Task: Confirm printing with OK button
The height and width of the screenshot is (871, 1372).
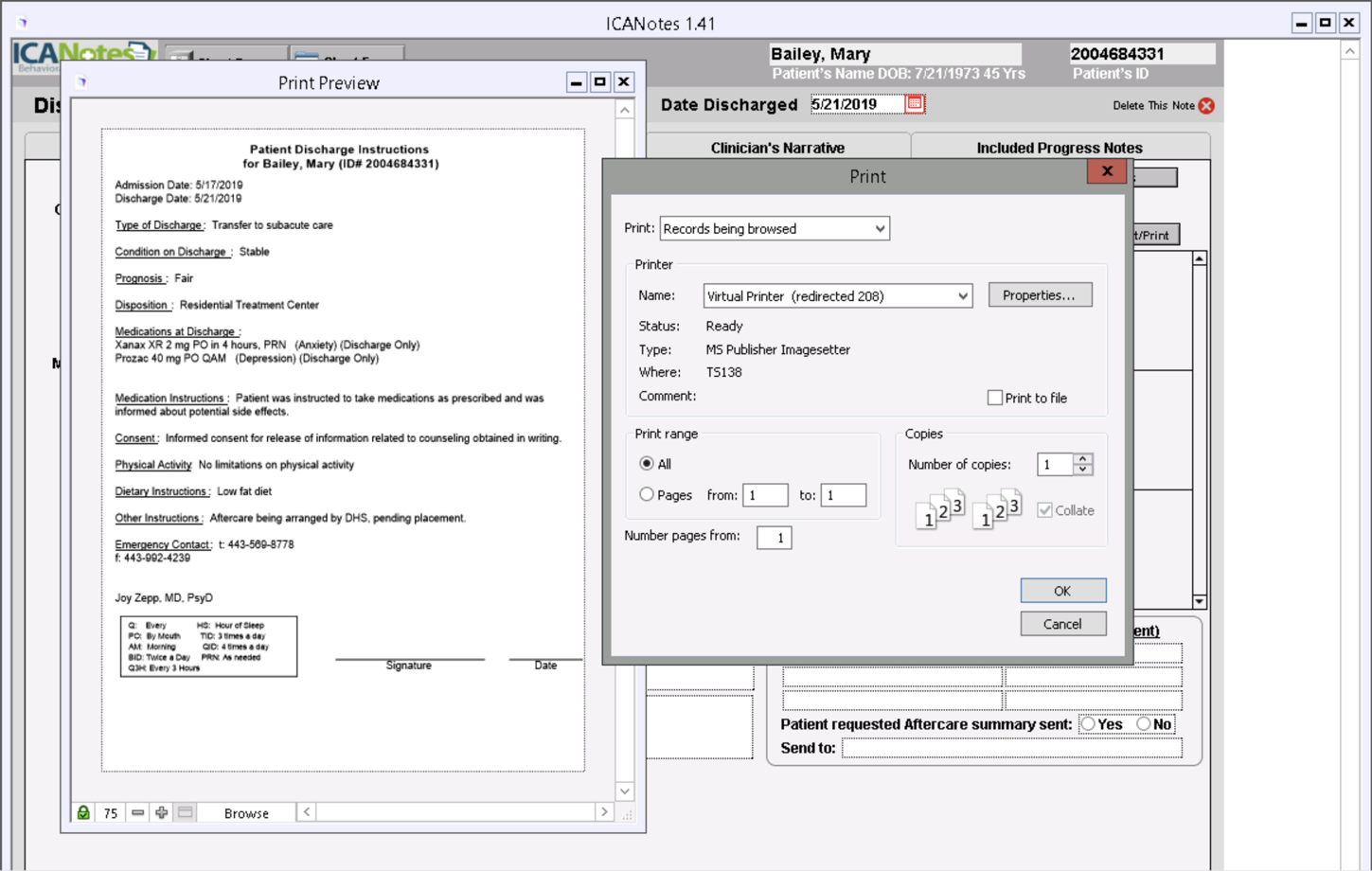Action: click(1062, 590)
